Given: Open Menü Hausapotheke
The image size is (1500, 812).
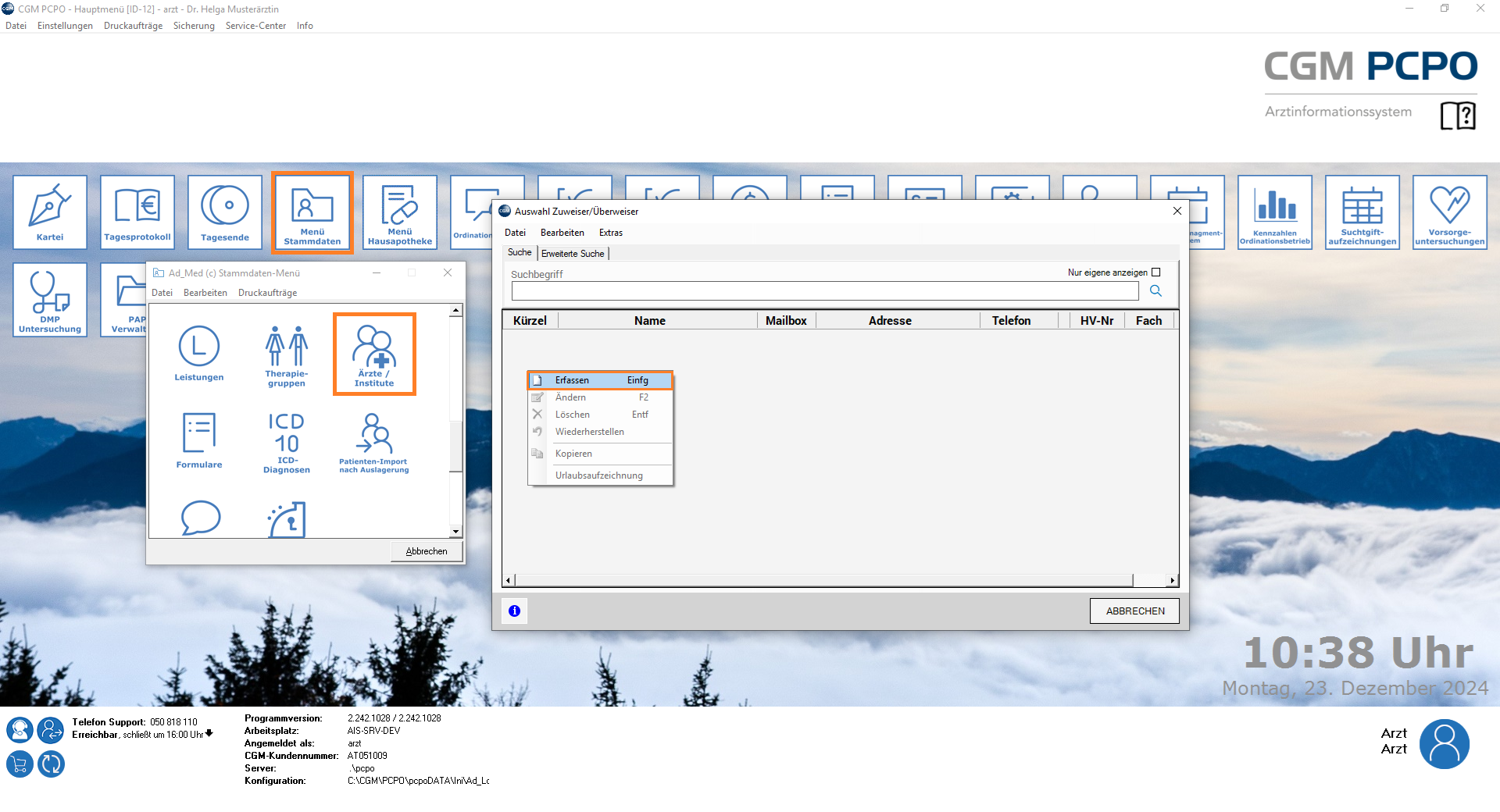Looking at the screenshot, I should [x=400, y=212].
